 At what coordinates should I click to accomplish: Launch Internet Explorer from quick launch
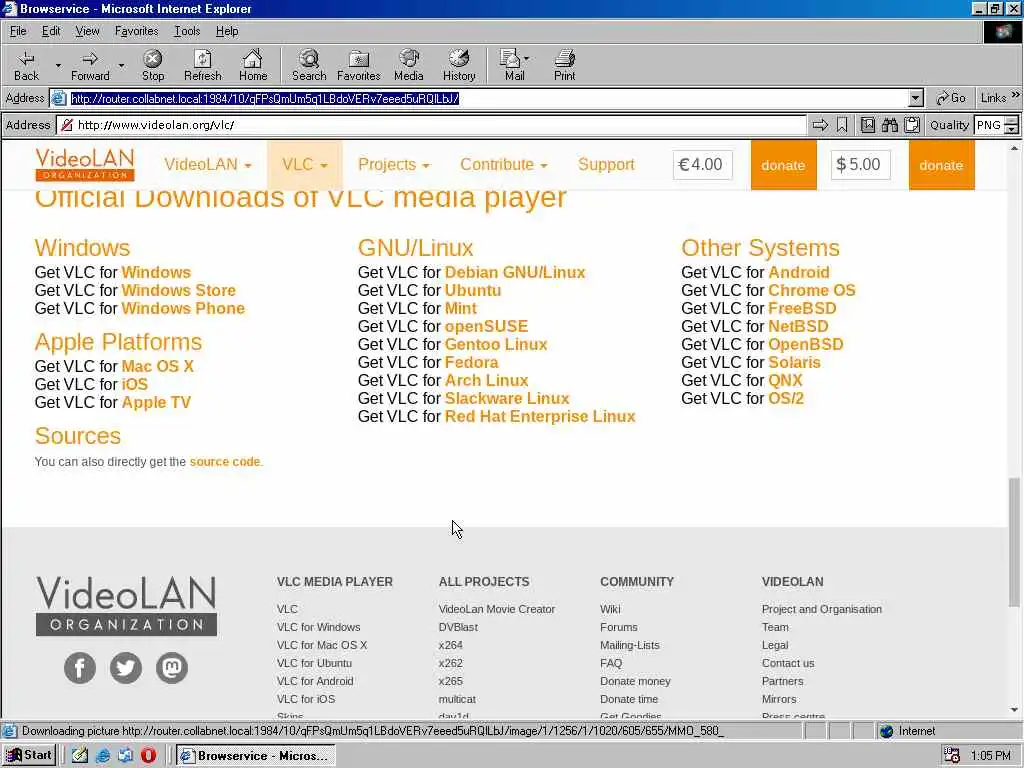103,756
